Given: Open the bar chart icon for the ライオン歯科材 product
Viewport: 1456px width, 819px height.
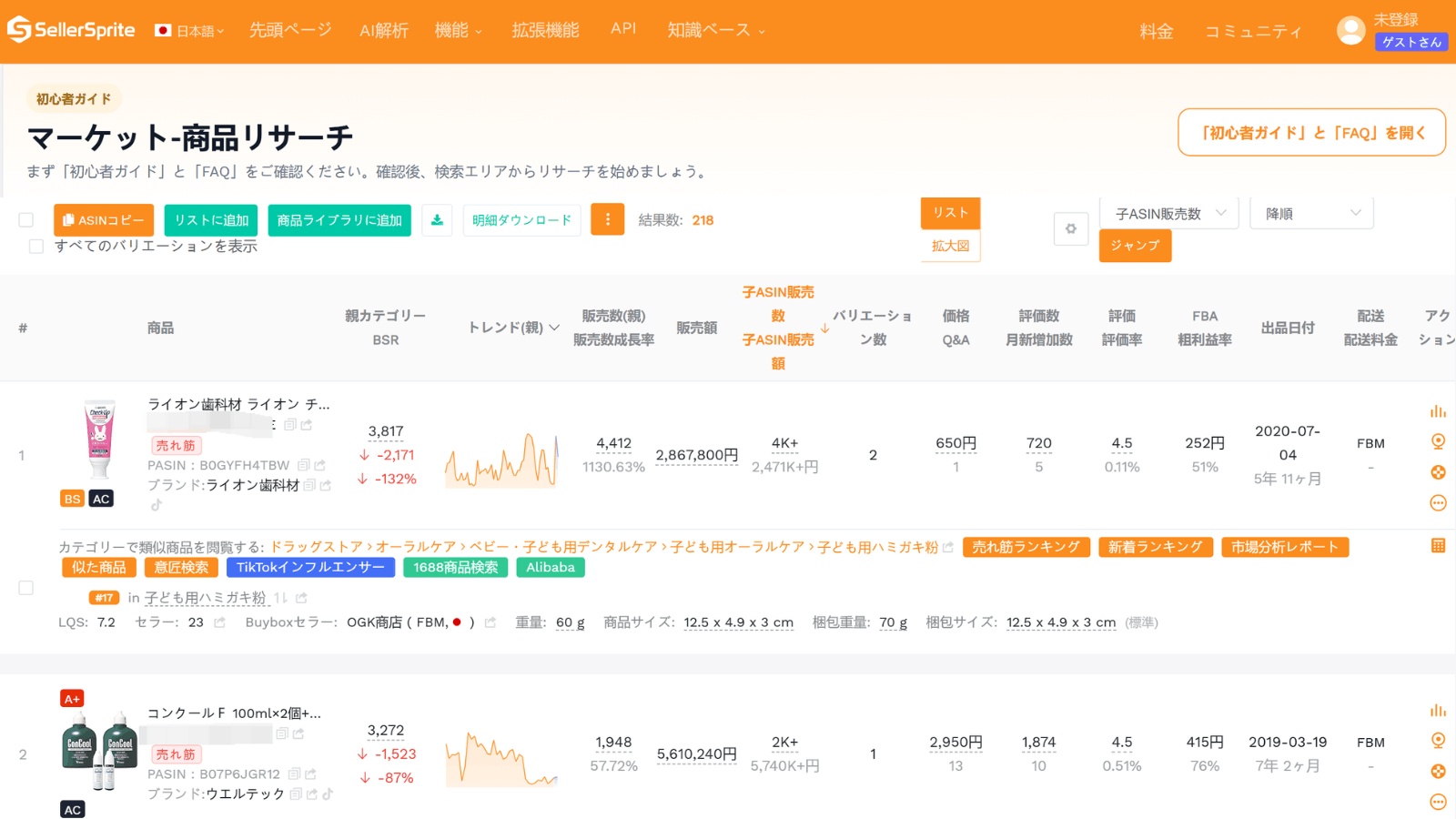Looking at the screenshot, I should pyautogui.click(x=1438, y=411).
